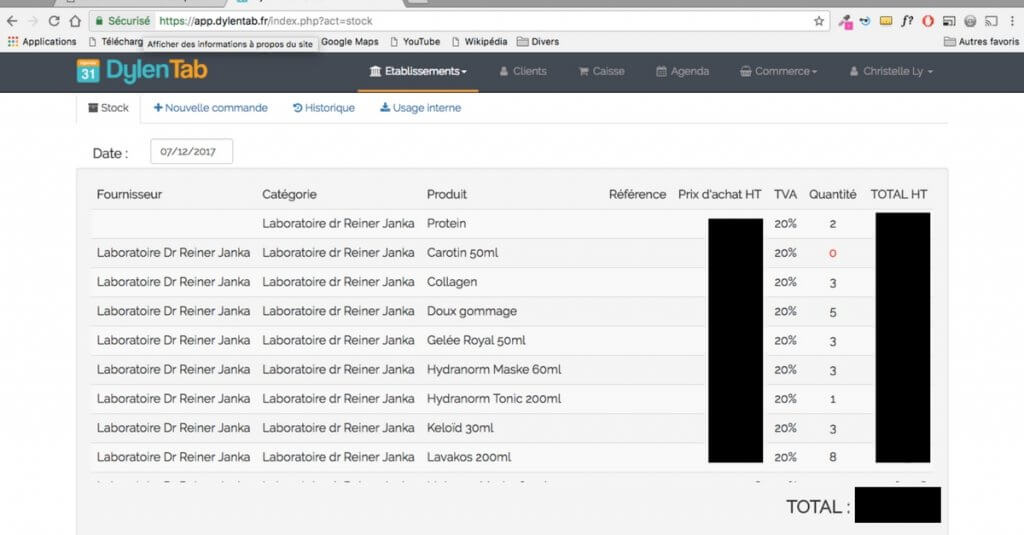Go to browser home page icon

coord(75,20)
